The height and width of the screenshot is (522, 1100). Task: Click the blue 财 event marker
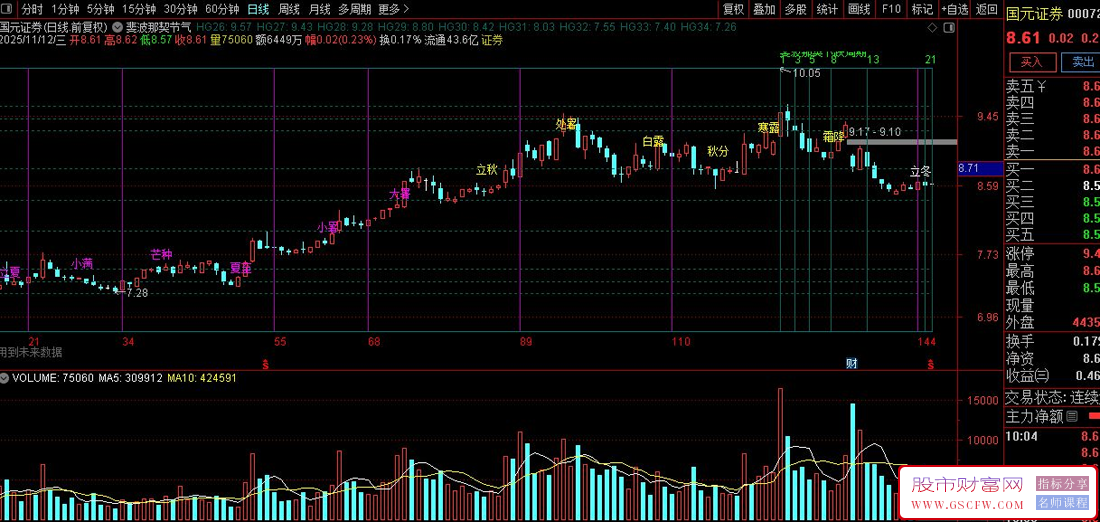(x=851, y=363)
